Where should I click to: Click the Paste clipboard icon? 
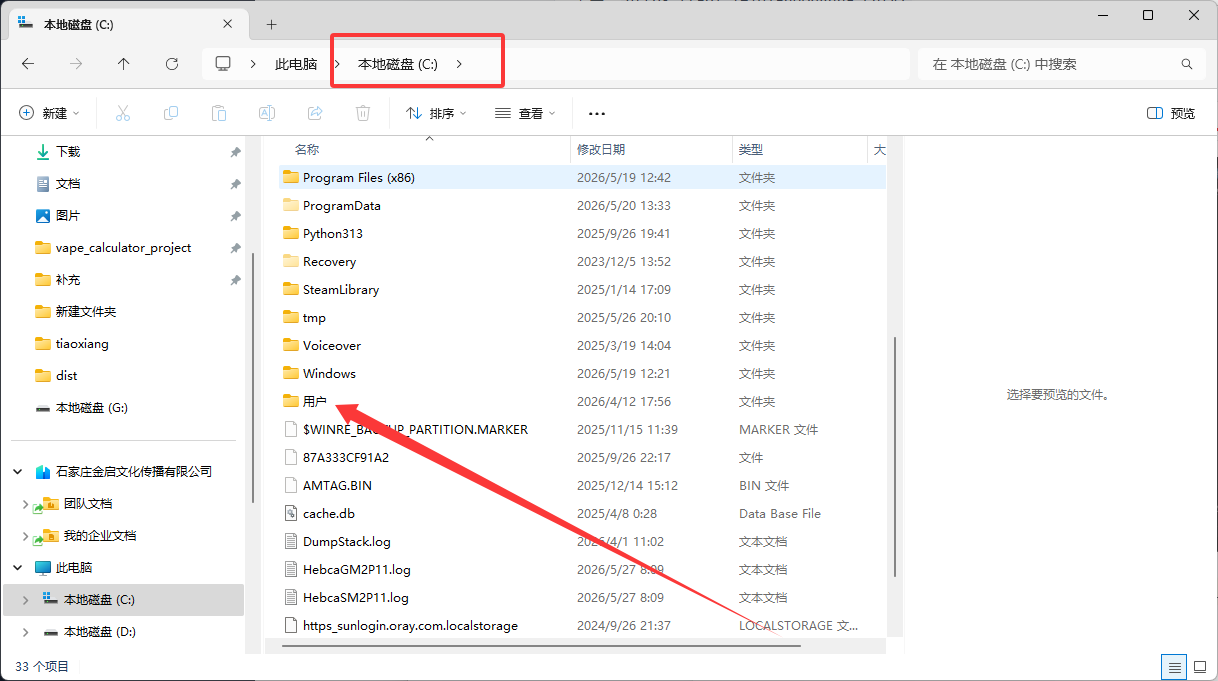219,113
